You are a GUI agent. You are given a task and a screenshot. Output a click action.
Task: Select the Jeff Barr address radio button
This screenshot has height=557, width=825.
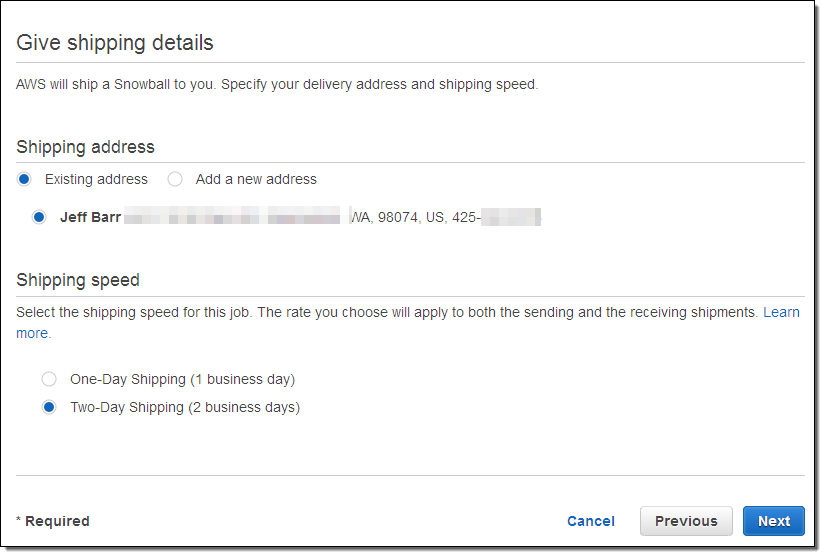click(x=39, y=217)
